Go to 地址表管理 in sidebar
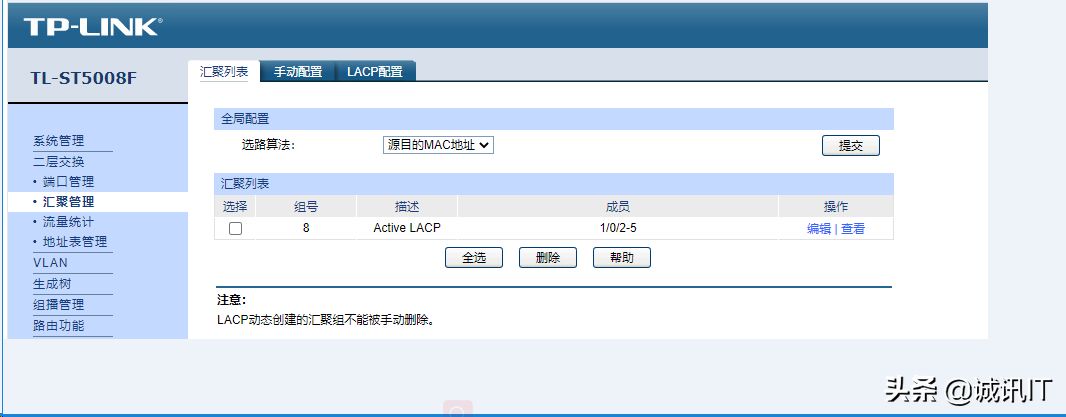Screen dimensions: 1066x417 click(74, 242)
